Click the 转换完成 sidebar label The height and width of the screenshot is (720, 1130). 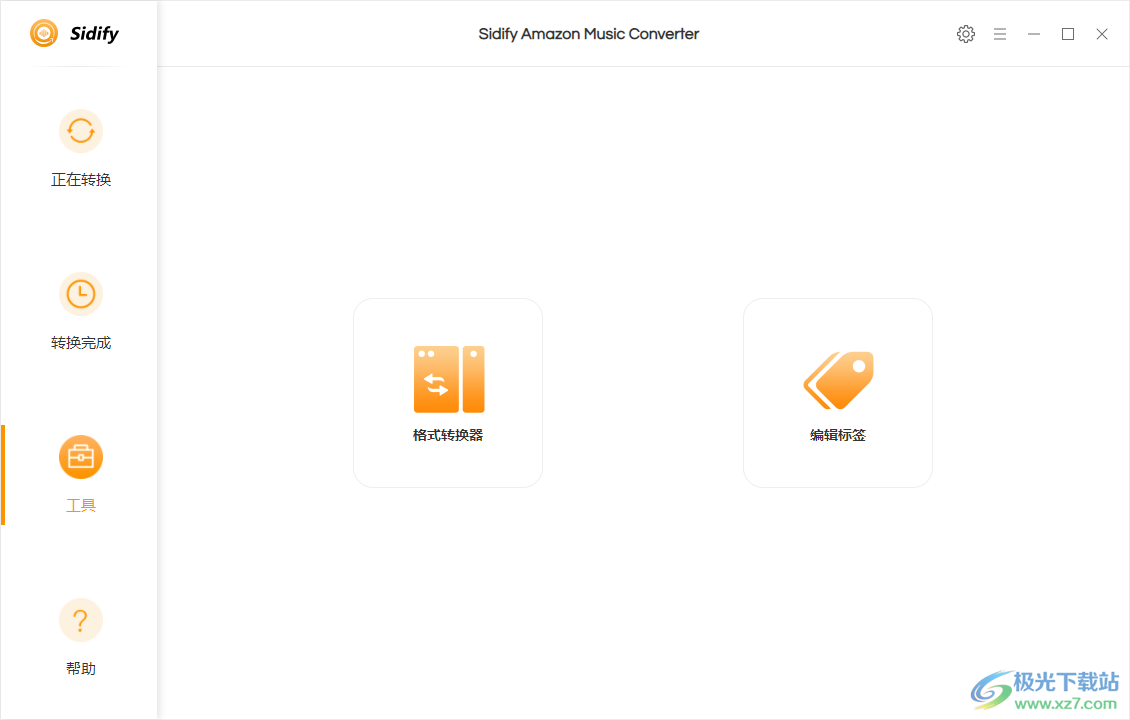[x=81, y=342]
